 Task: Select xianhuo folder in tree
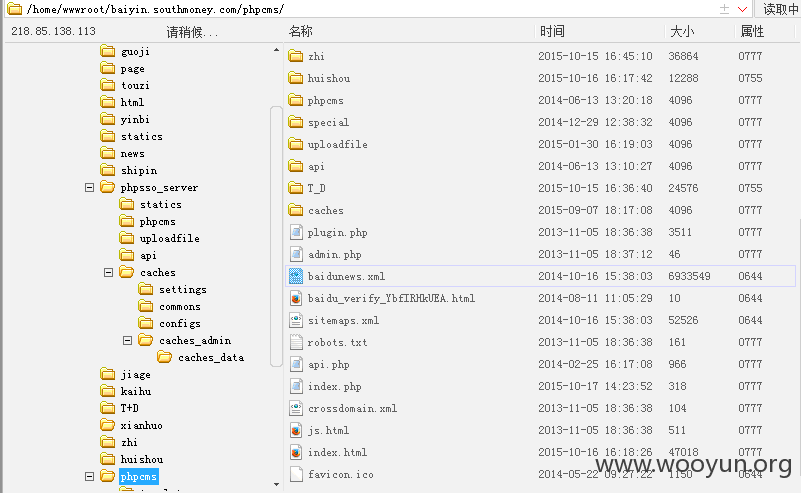(141, 425)
